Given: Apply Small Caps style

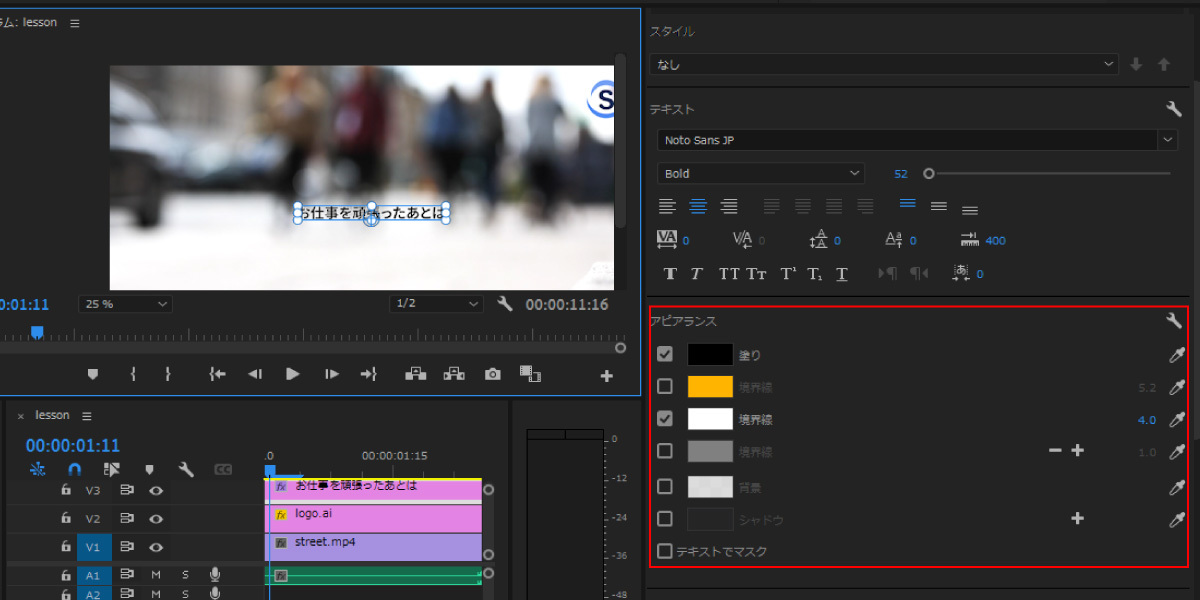Looking at the screenshot, I should click(x=756, y=273).
